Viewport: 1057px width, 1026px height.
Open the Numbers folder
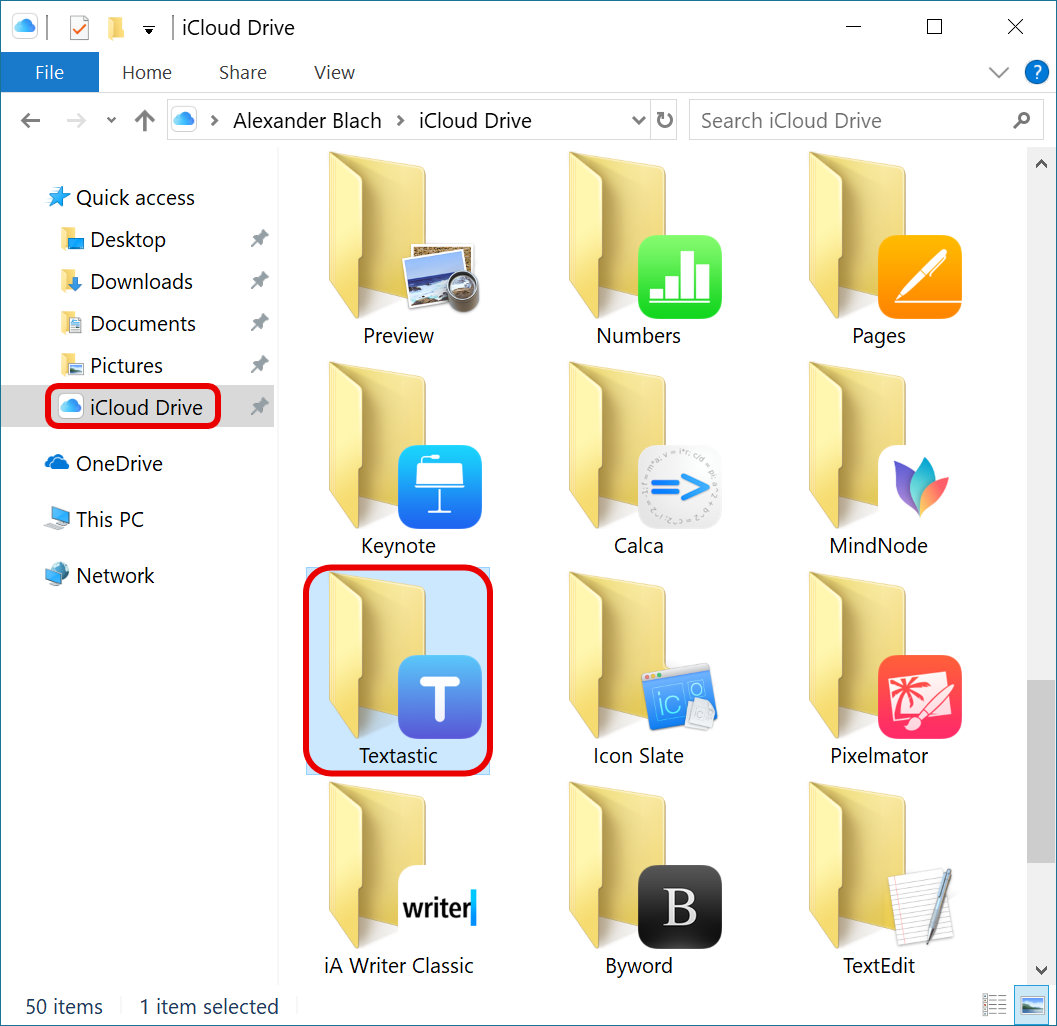638,249
